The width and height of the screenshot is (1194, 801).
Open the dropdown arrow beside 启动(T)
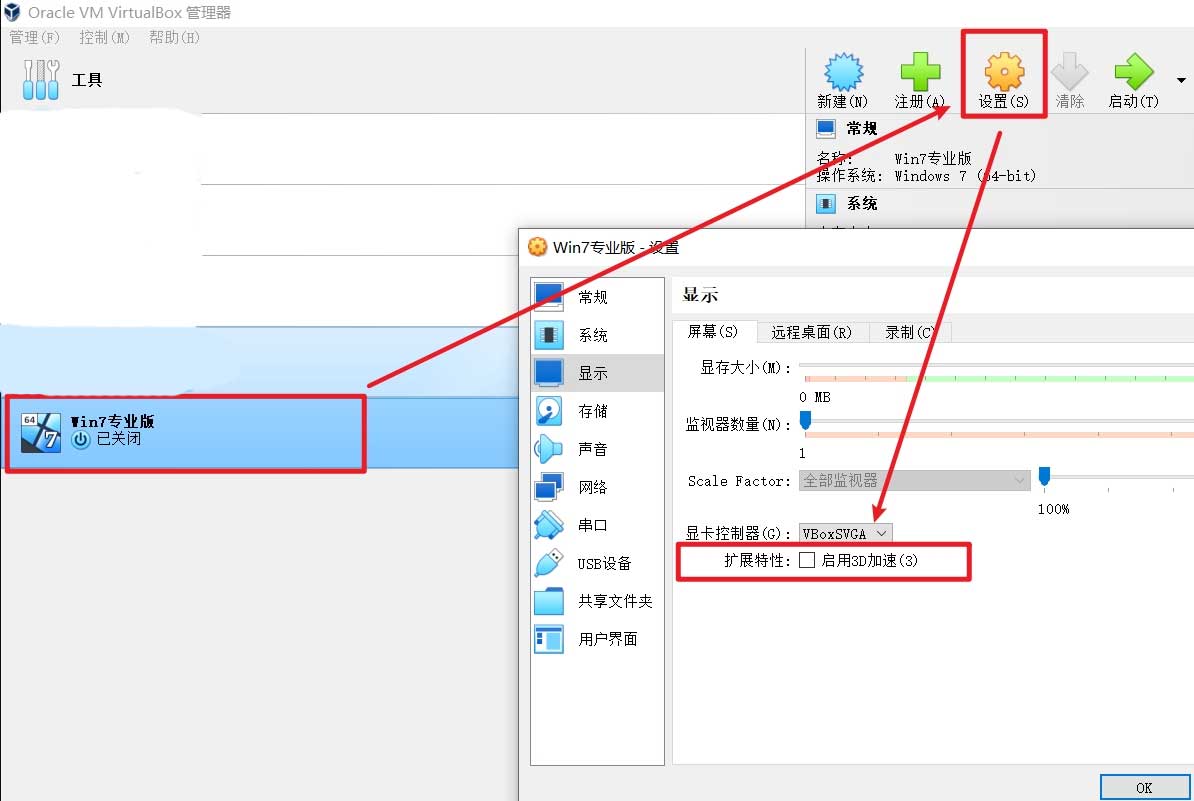pos(1181,80)
